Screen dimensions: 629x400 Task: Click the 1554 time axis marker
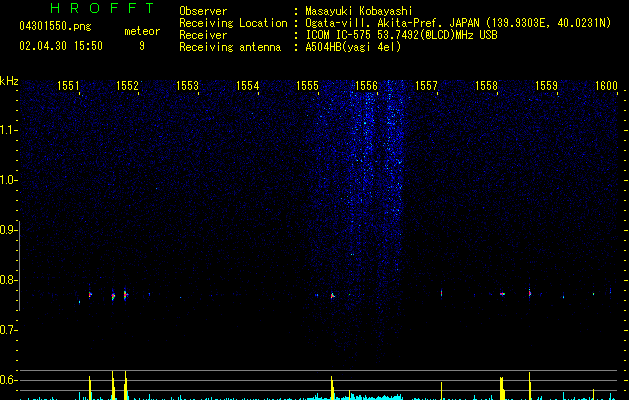coord(248,86)
